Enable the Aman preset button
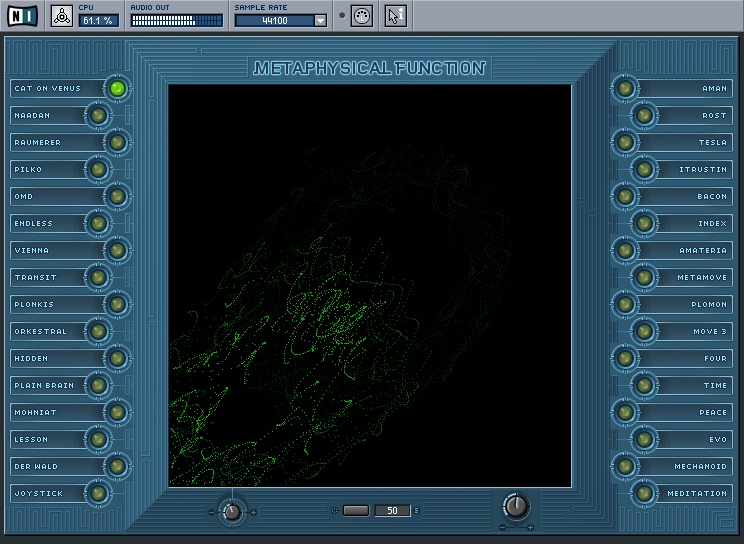The width and height of the screenshot is (744, 544). tap(625, 88)
